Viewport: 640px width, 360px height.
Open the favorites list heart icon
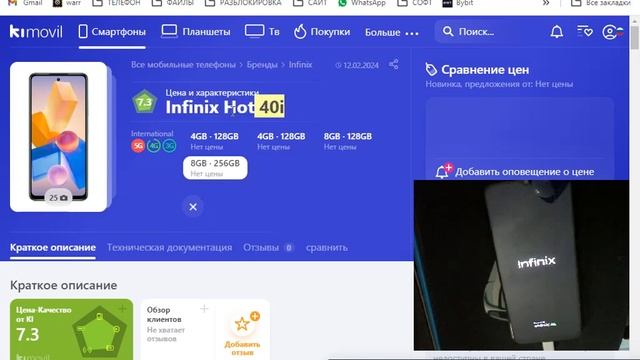coord(584,31)
